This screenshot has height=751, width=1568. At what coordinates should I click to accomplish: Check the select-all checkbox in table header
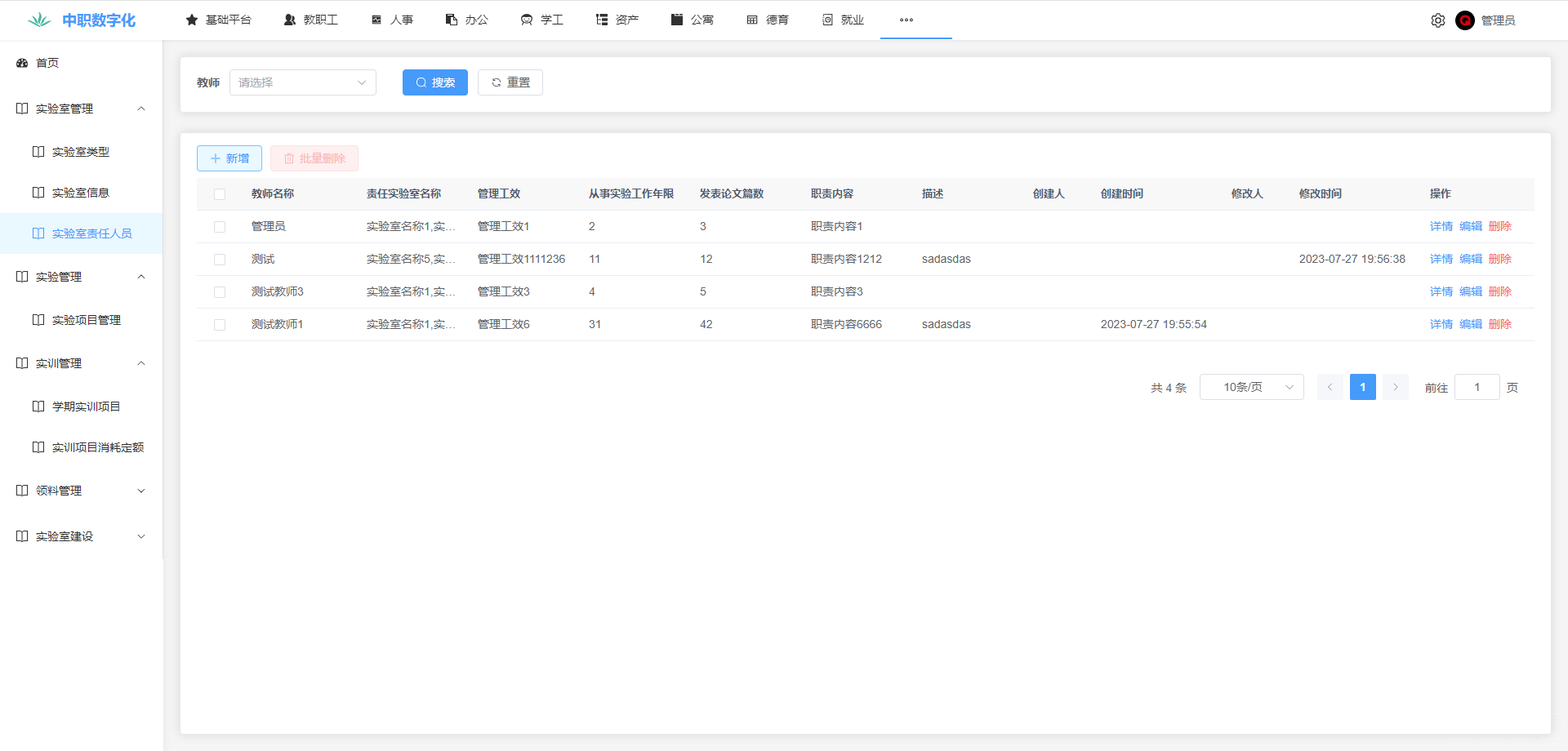point(220,194)
